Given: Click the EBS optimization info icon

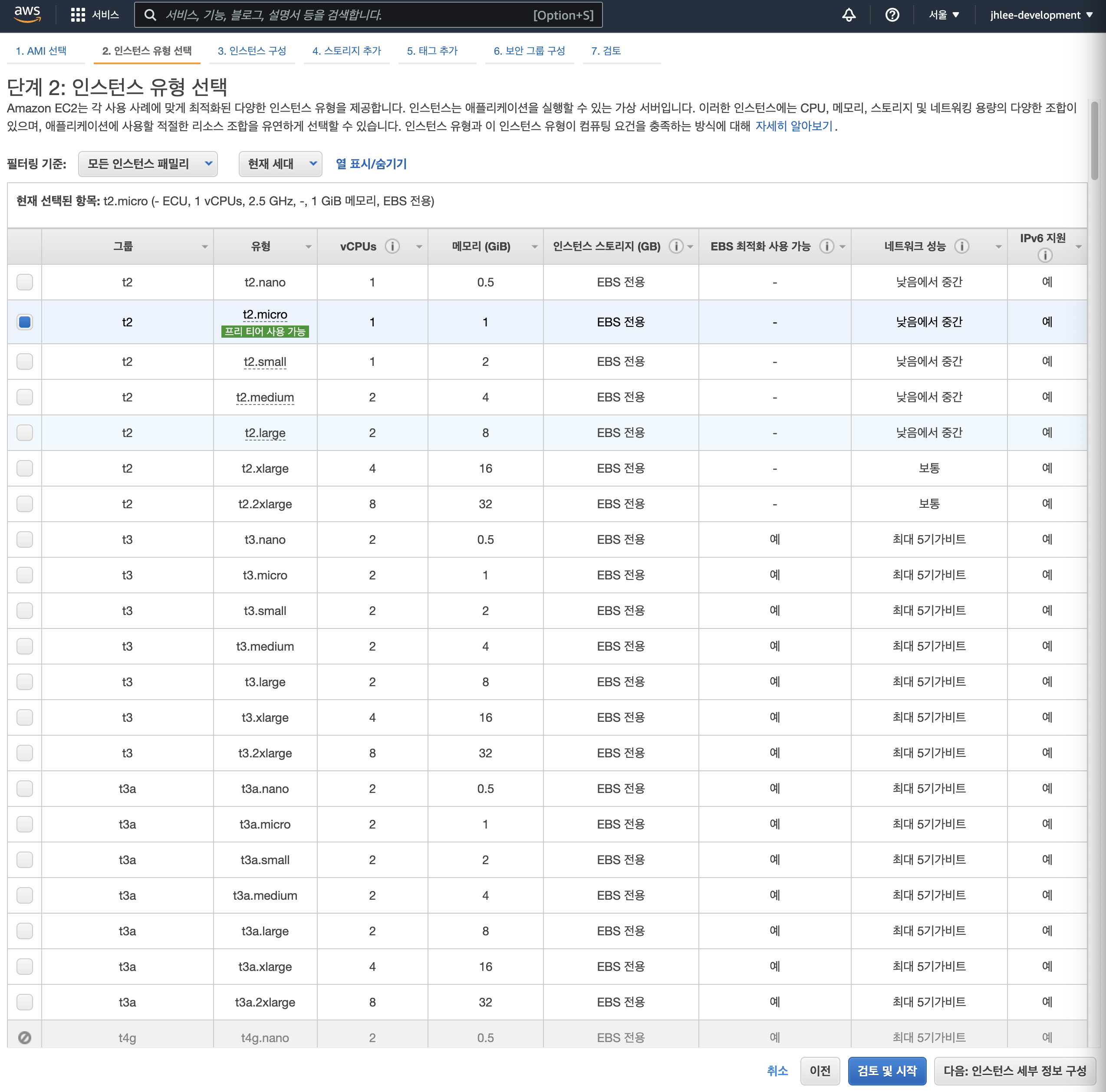Looking at the screenshot, I should pos(826,246).
